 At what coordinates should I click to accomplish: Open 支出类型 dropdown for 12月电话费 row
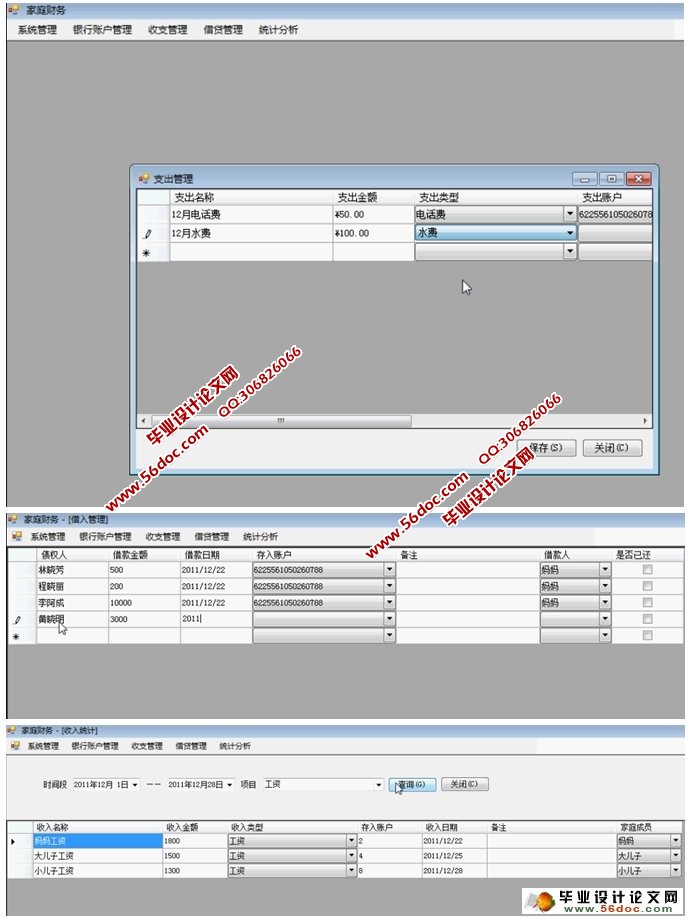[x=570, y=214]
